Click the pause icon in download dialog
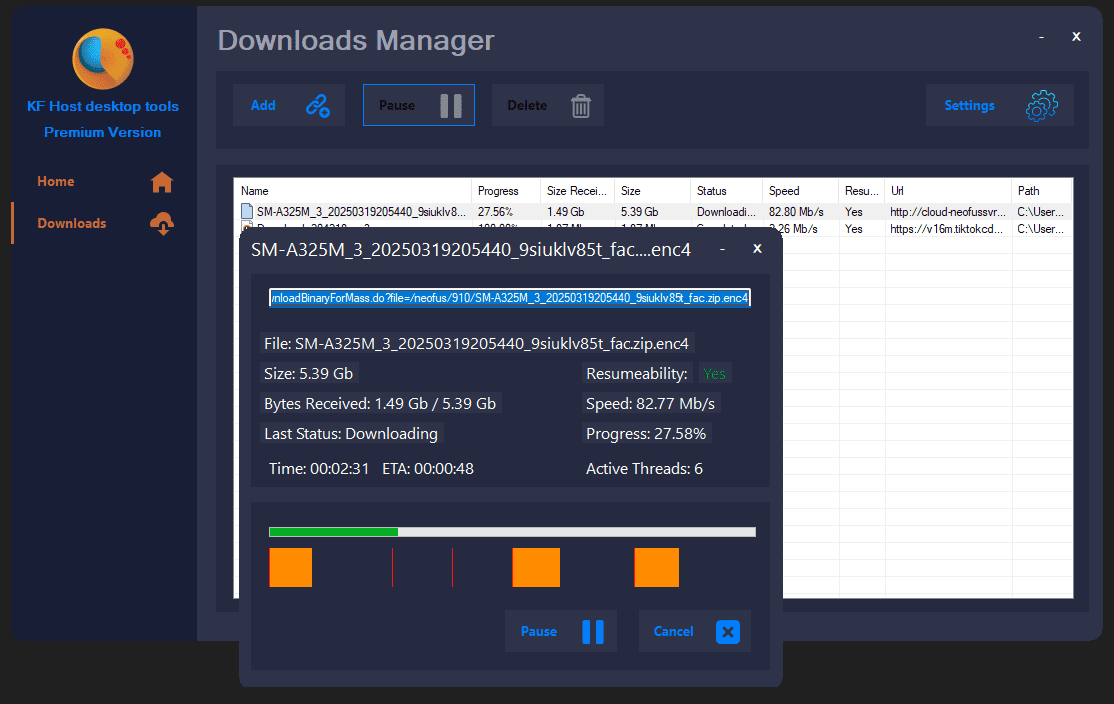Viewport: 1114px width, 704px height. pos(593,631)
